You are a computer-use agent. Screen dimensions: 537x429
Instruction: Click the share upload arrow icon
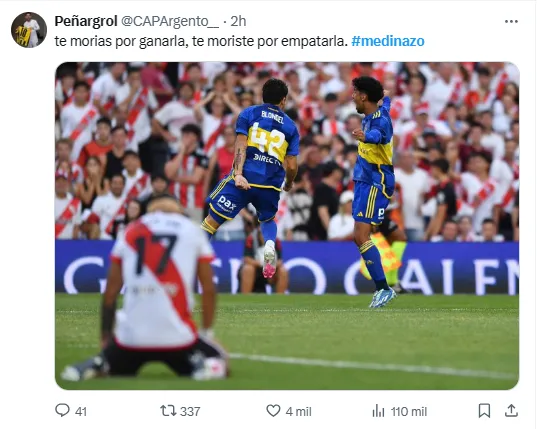click(x=511, y=410)
